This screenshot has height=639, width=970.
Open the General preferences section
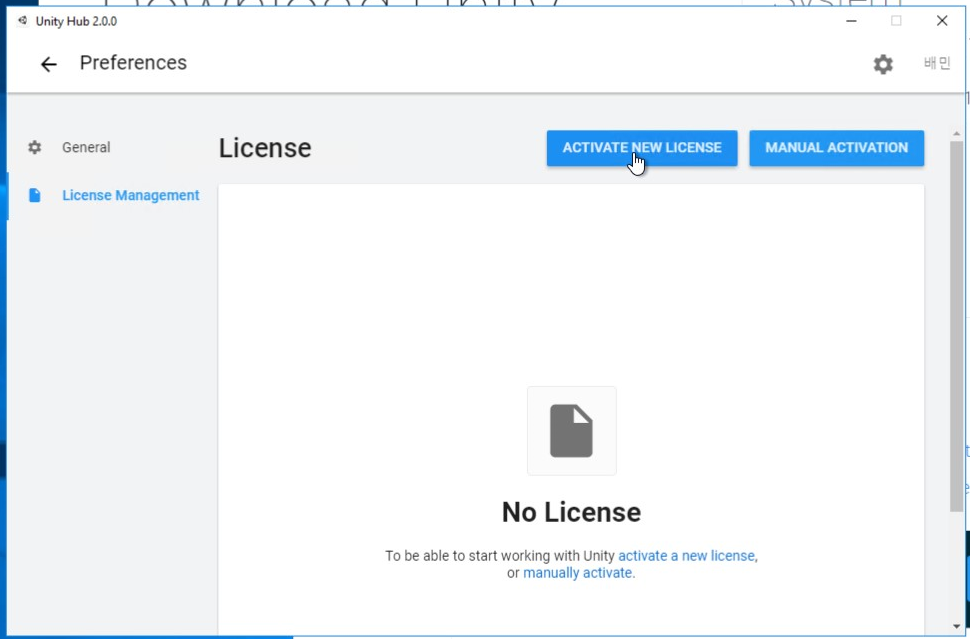point(86,147)
